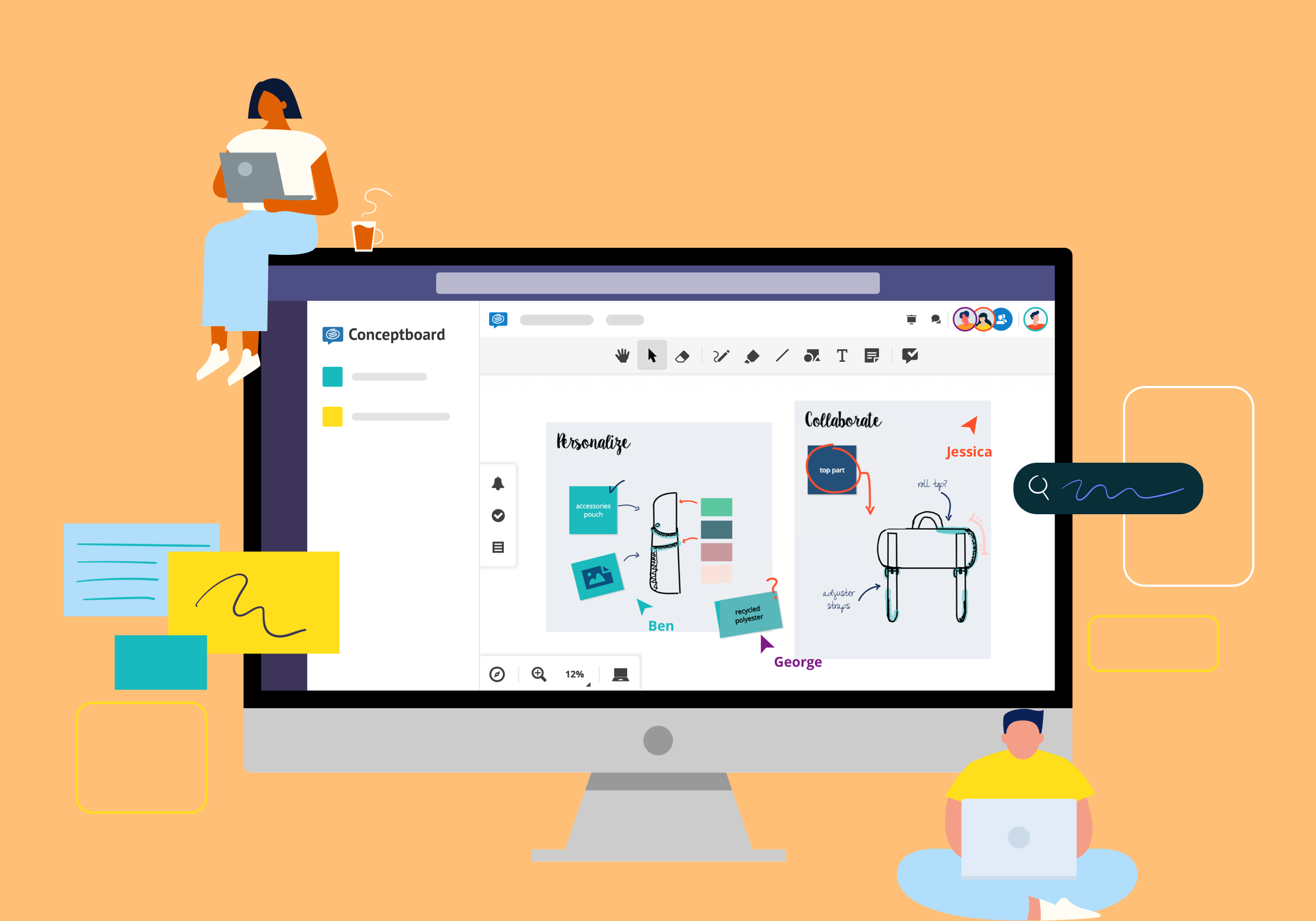Toggle the Board list panel icon

click(x=498, y=547)
